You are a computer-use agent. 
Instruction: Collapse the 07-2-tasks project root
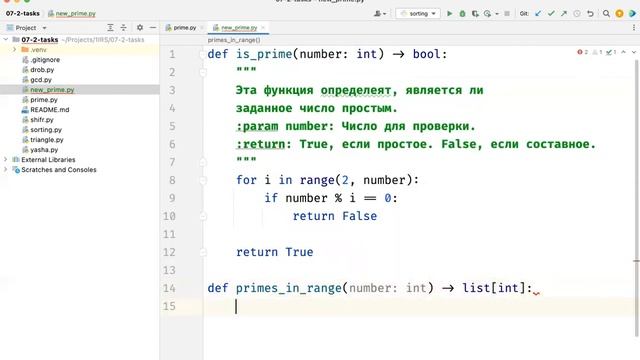pyautogui.click(x=6, y=40)
